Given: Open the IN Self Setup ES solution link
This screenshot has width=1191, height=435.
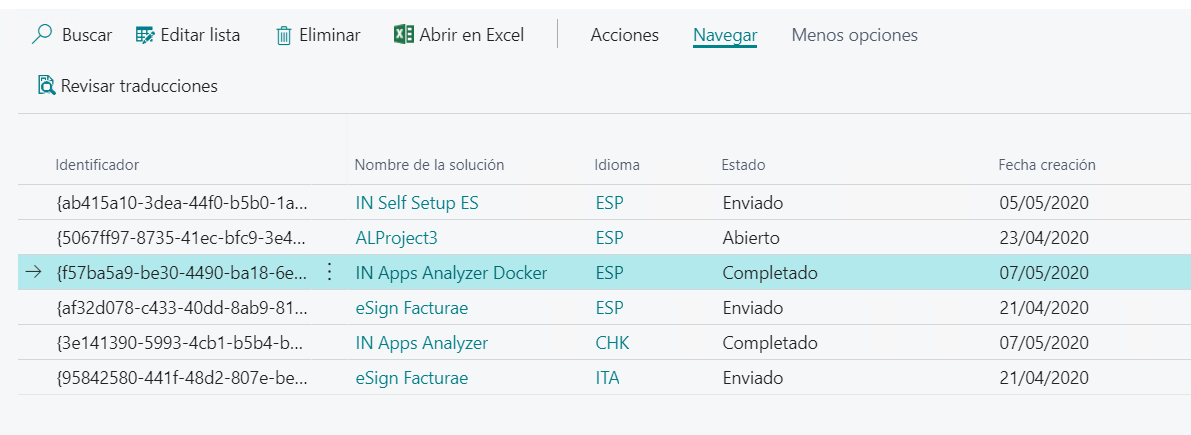Looking at the screenshot, I should pyautogui.click(x=417, y=203).
